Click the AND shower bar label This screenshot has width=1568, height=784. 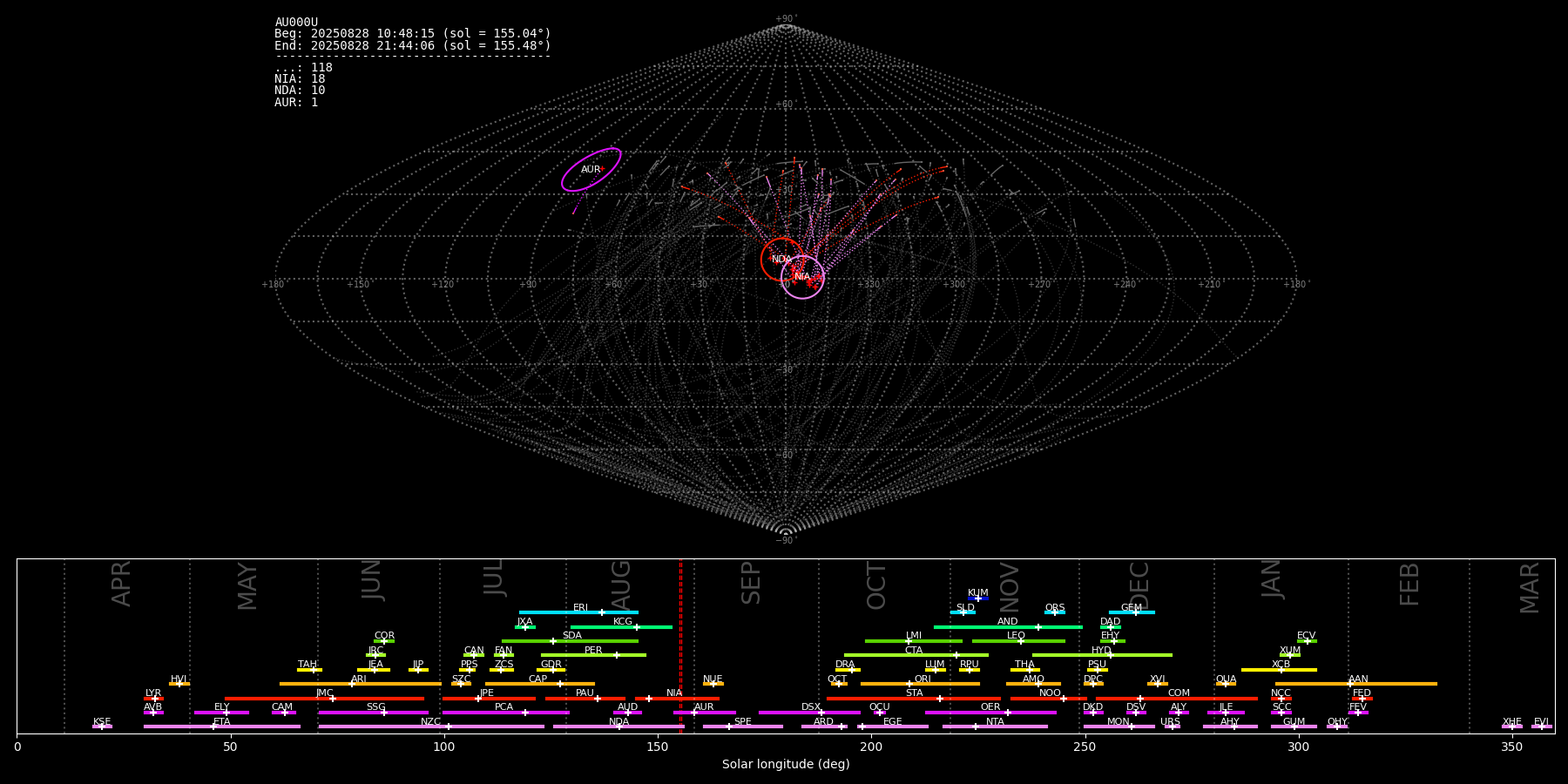pyautogui.click(x=1007, y=622)
